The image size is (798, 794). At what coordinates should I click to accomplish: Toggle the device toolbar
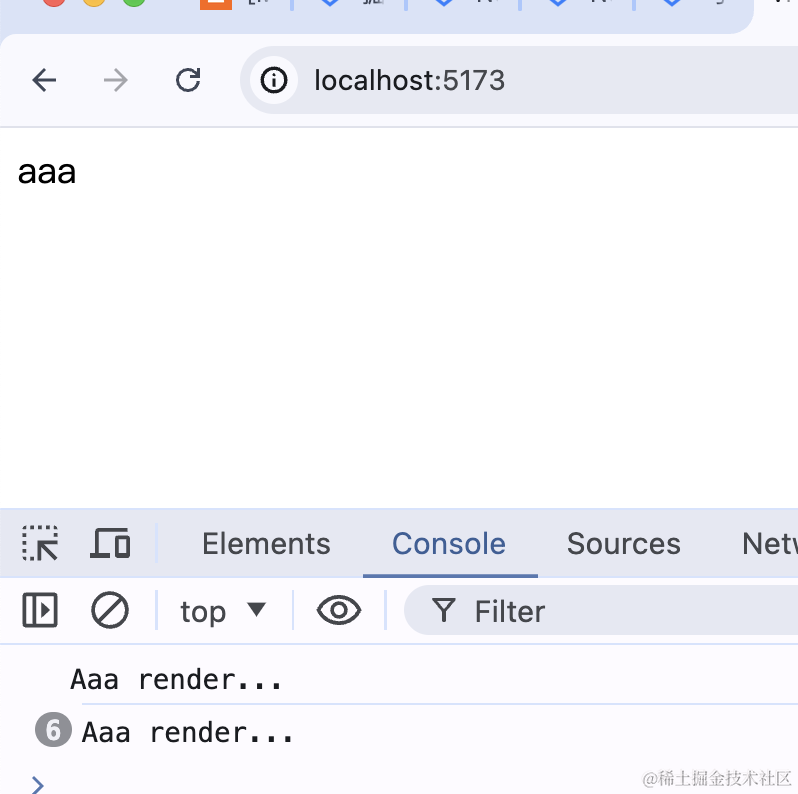(x=110, y=543)
